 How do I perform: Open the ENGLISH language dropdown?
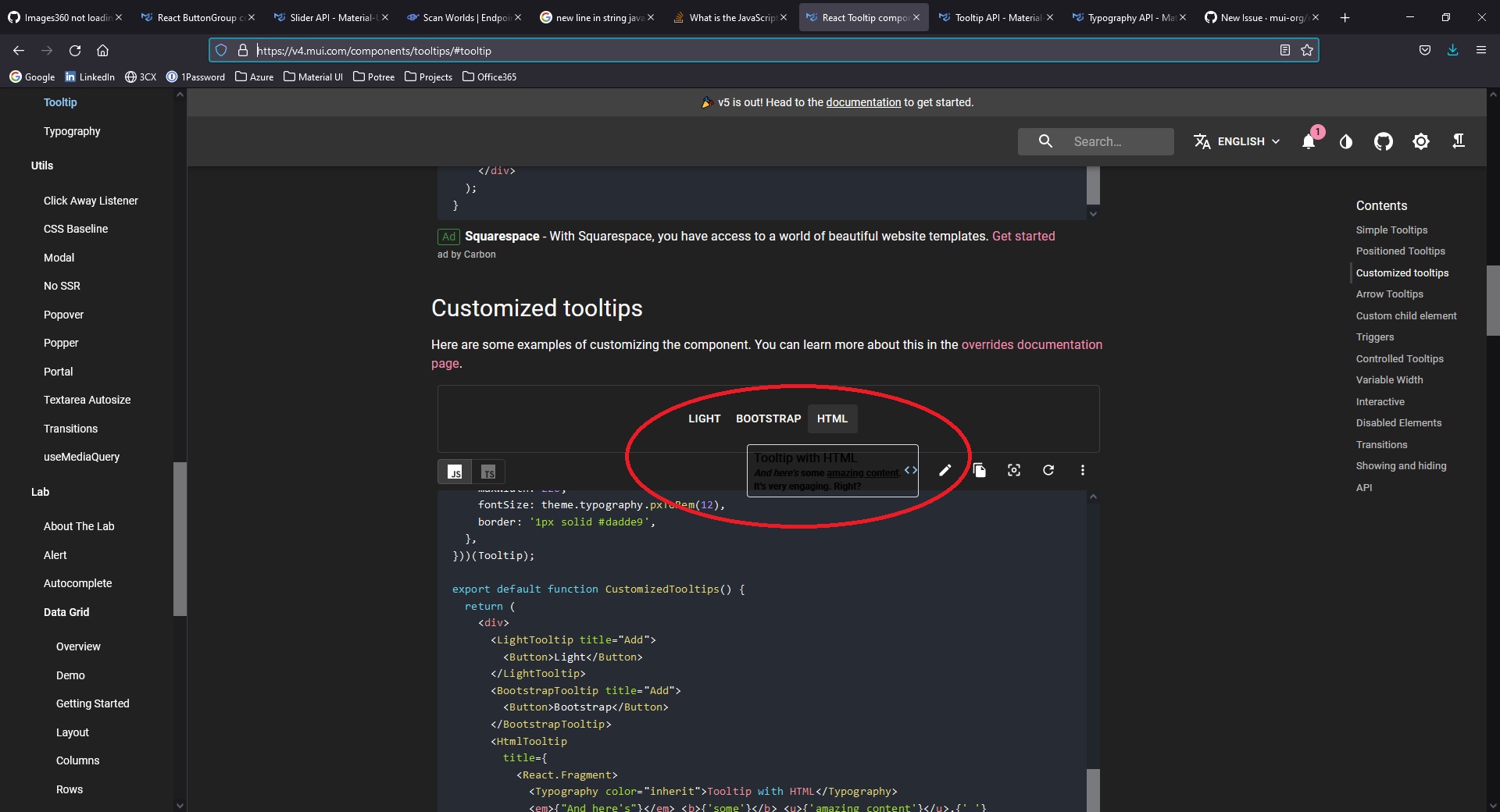pyautogui.click(x=1238, y=141)
